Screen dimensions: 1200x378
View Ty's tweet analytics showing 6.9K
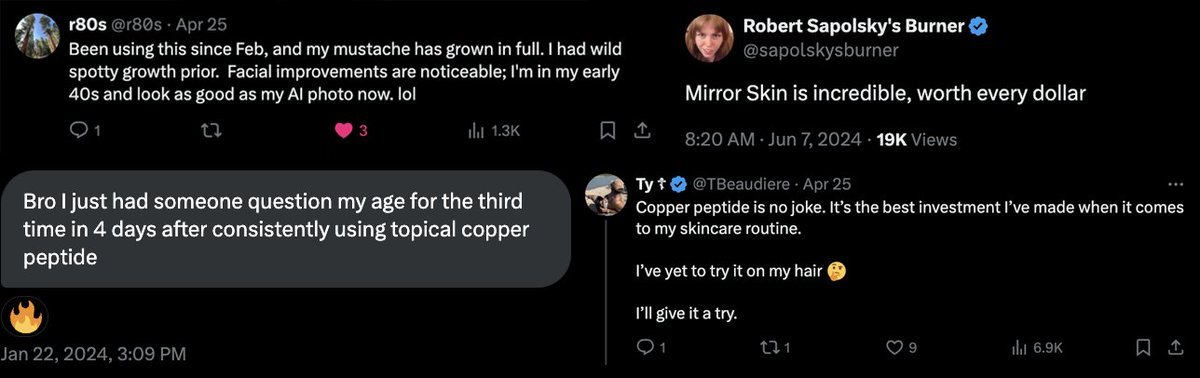(1037, 347)
